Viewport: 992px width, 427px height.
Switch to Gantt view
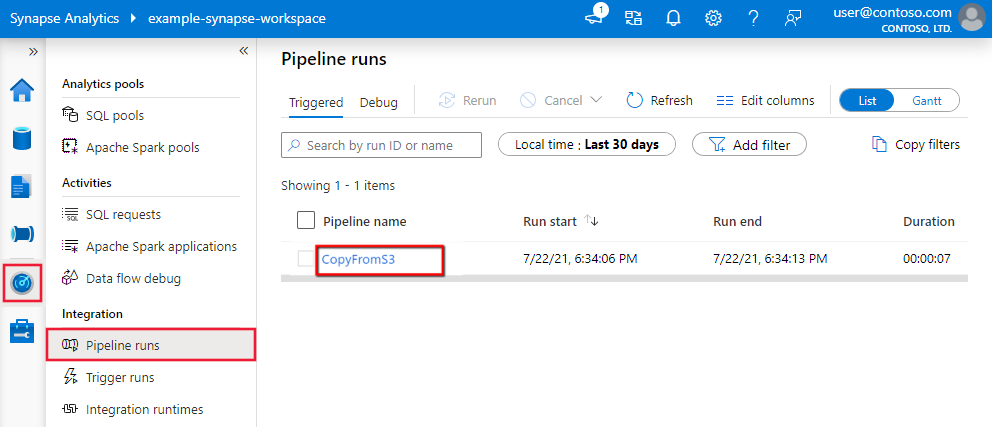point(927,101)
